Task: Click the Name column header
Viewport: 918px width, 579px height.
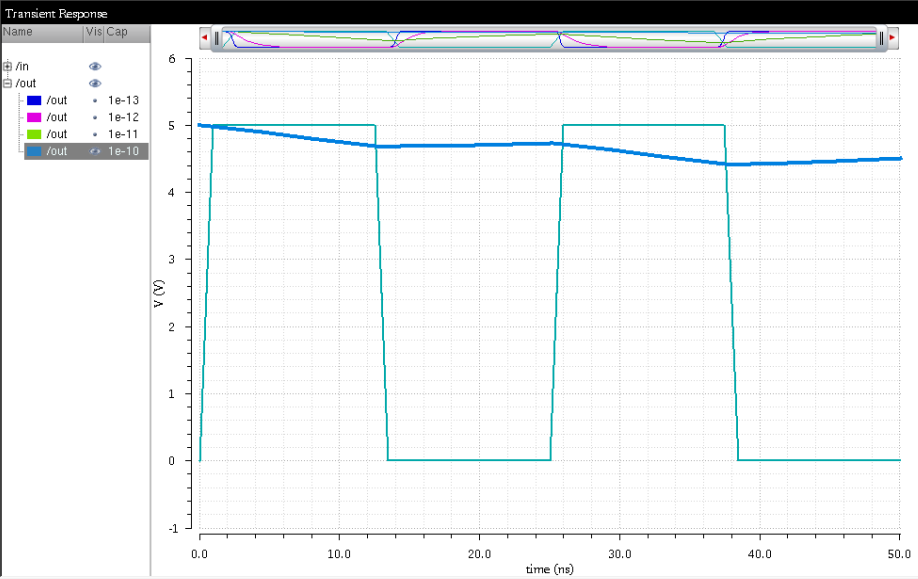Action: point(40,32)
